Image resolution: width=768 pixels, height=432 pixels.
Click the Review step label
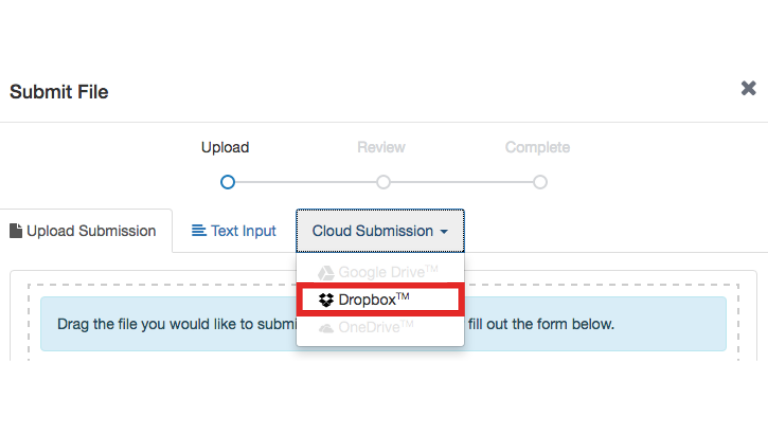click(x=381, y=147)
